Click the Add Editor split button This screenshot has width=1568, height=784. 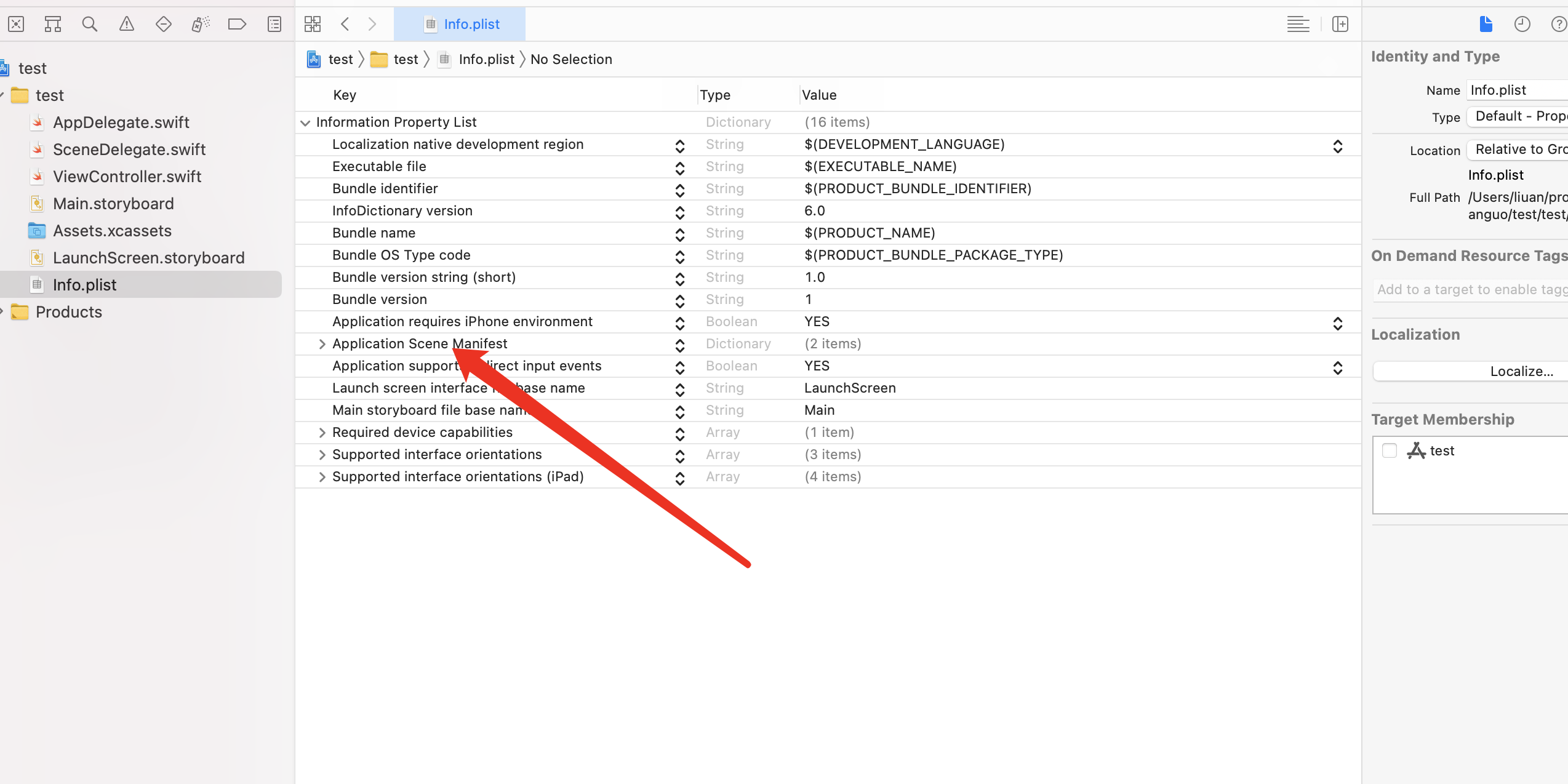pyautogui.click(x=1340, y=24)
